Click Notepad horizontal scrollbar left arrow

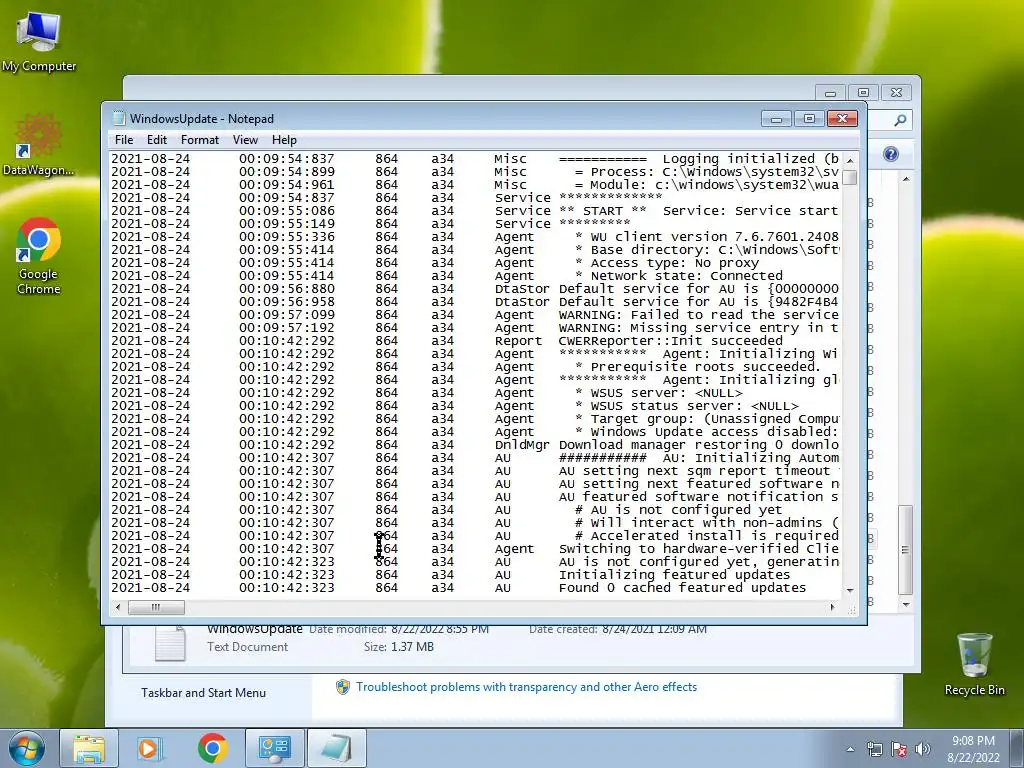point(118,607)
